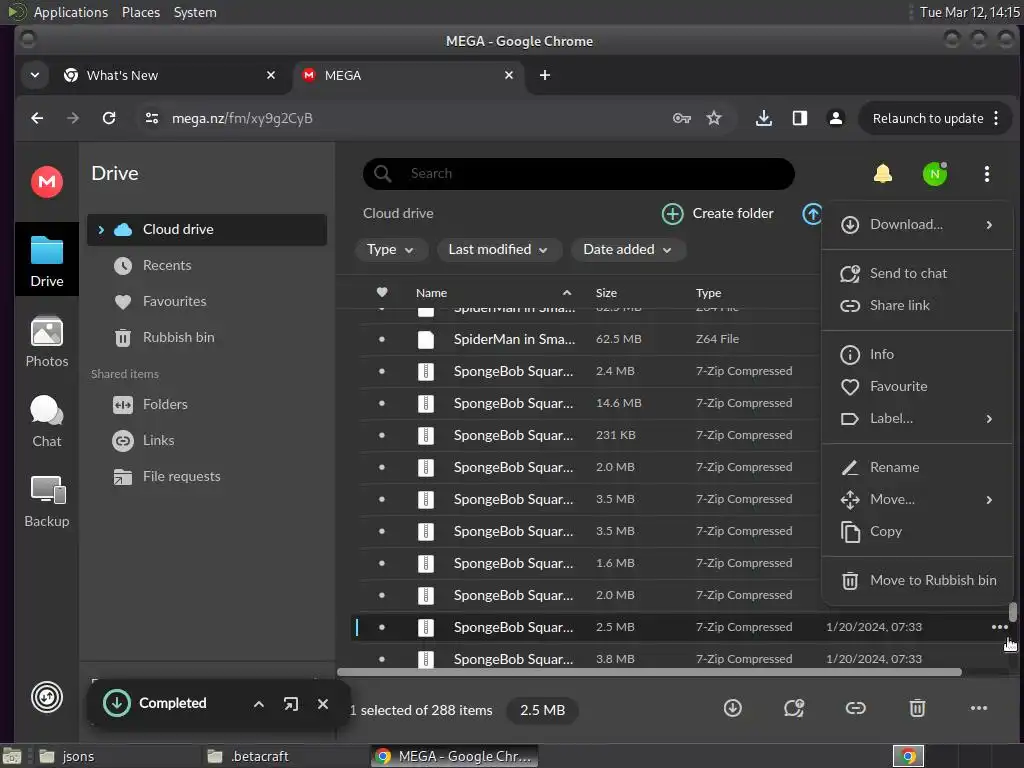Open File requests in sidebar
This screenshot has width=1024, height=768.
pos(206,477)
